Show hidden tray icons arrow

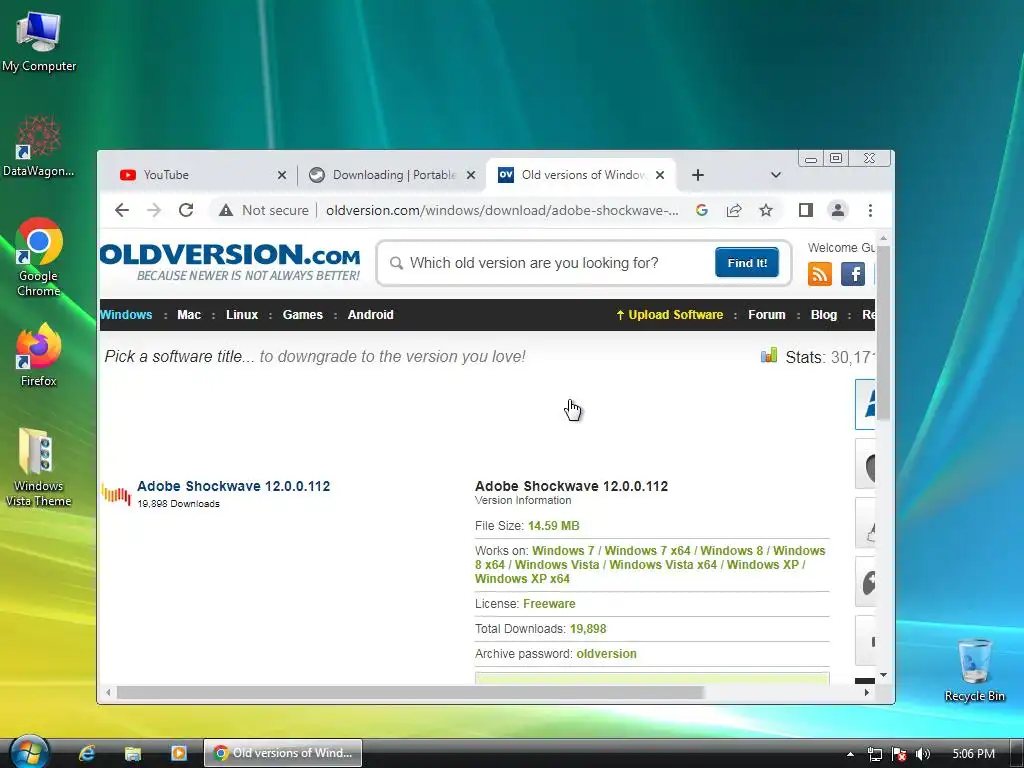[x=850, y=754]
